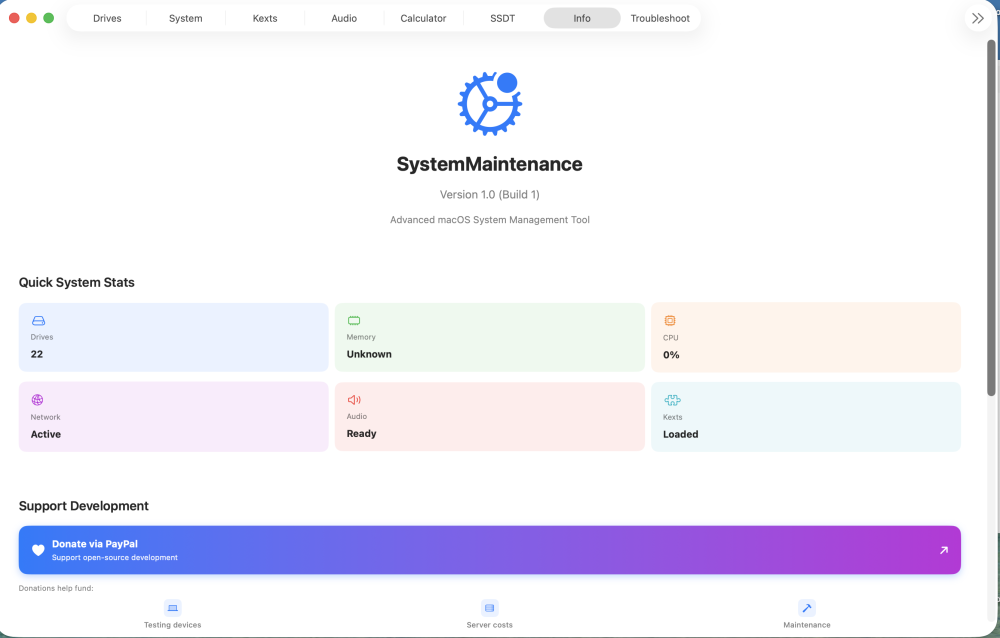
Task: Click the Quick System Stats heading
Action: (77, 282)
